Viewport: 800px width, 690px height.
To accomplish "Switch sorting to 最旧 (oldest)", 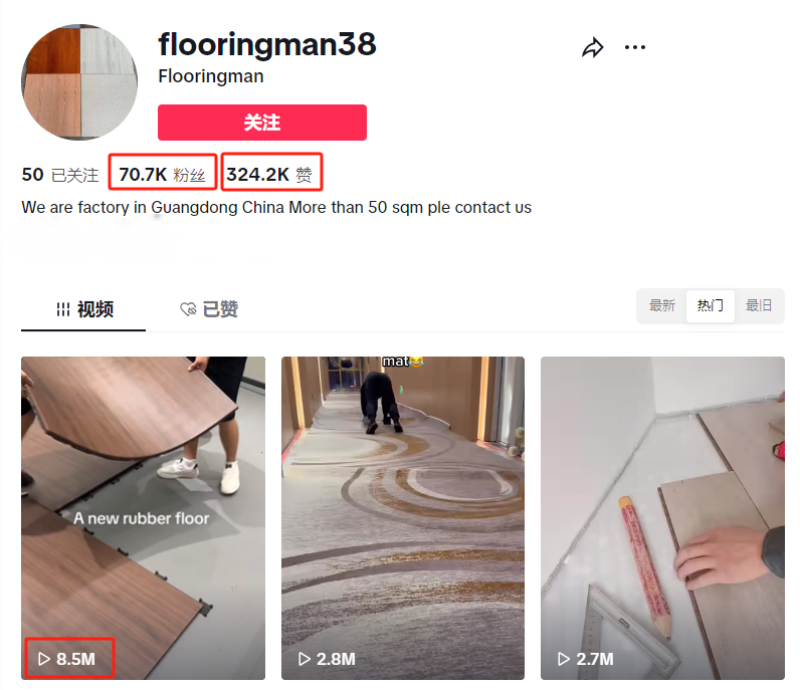I will click(759, 306).
